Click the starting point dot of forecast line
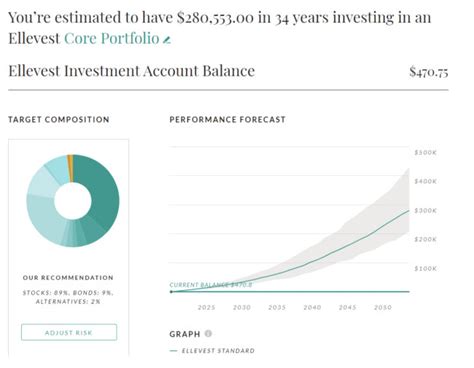Screen dimensions: 474x368 click(x=171, y=292)
